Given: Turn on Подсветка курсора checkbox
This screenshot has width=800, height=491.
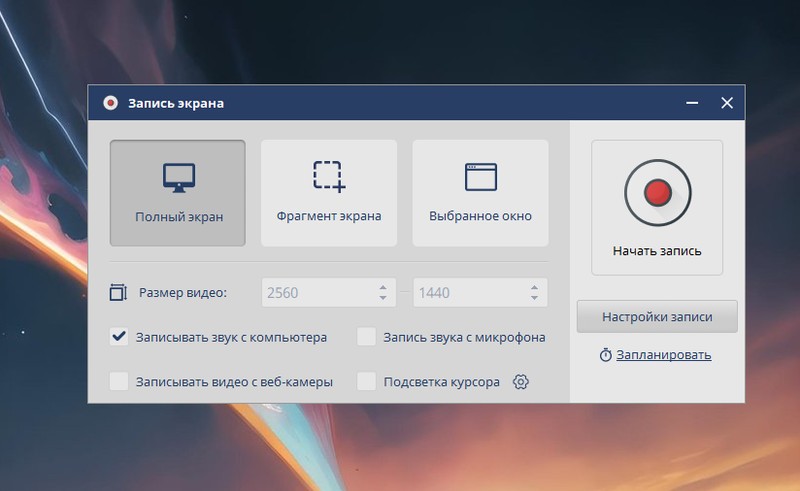Looking at the screenshot, I should 366,381.
